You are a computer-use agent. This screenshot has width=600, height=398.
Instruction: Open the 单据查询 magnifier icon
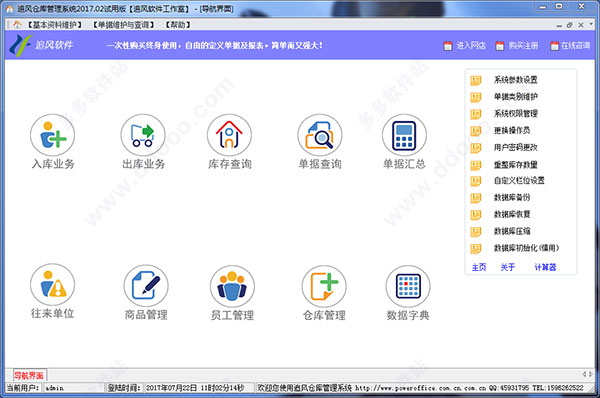320,135
